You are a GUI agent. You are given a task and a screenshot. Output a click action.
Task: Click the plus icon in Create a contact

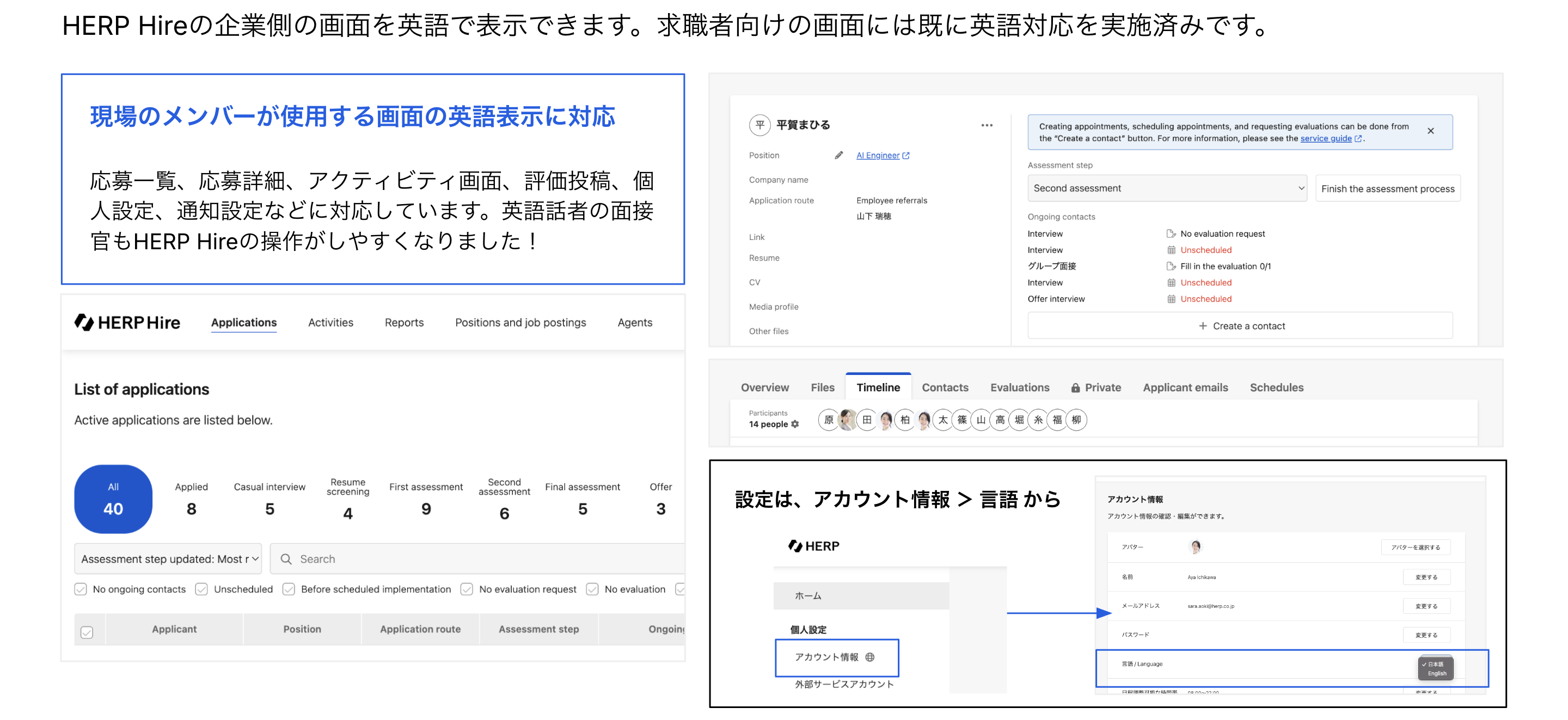point(1202,326)
